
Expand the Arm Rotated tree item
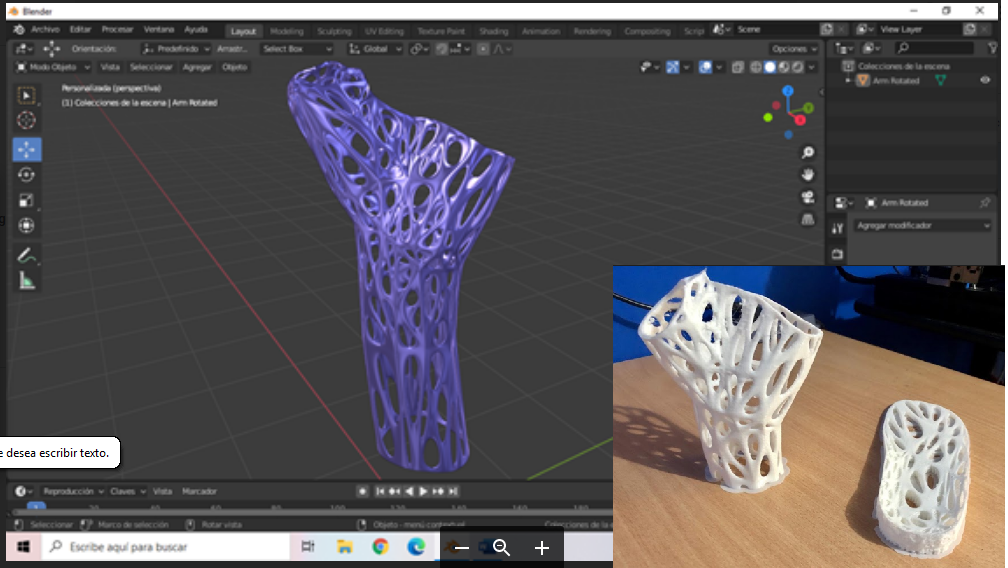coord(849,81)
